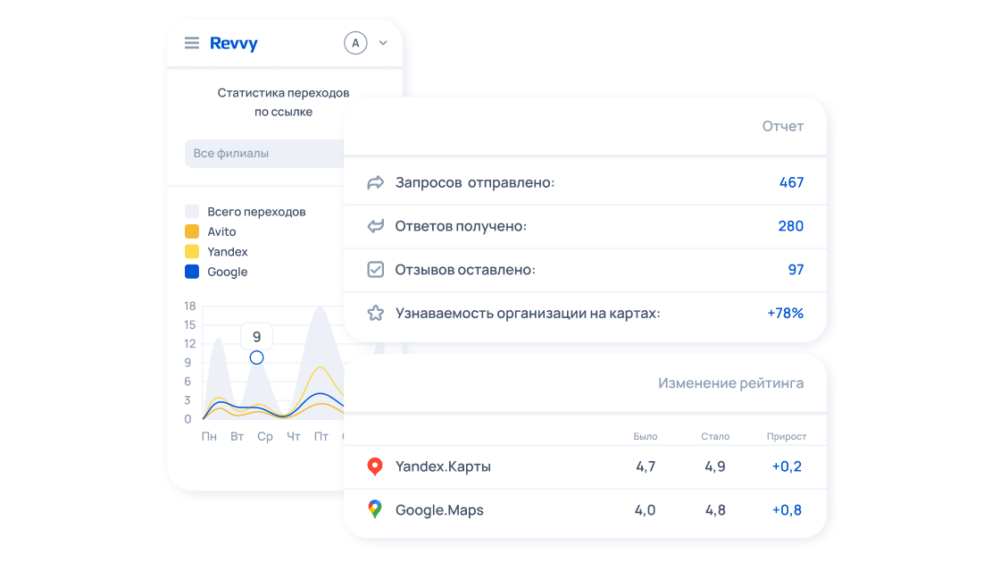Click "Ответов получено:" label
The height and width of the screenshot is (563, 1000).
coord(461,226)
